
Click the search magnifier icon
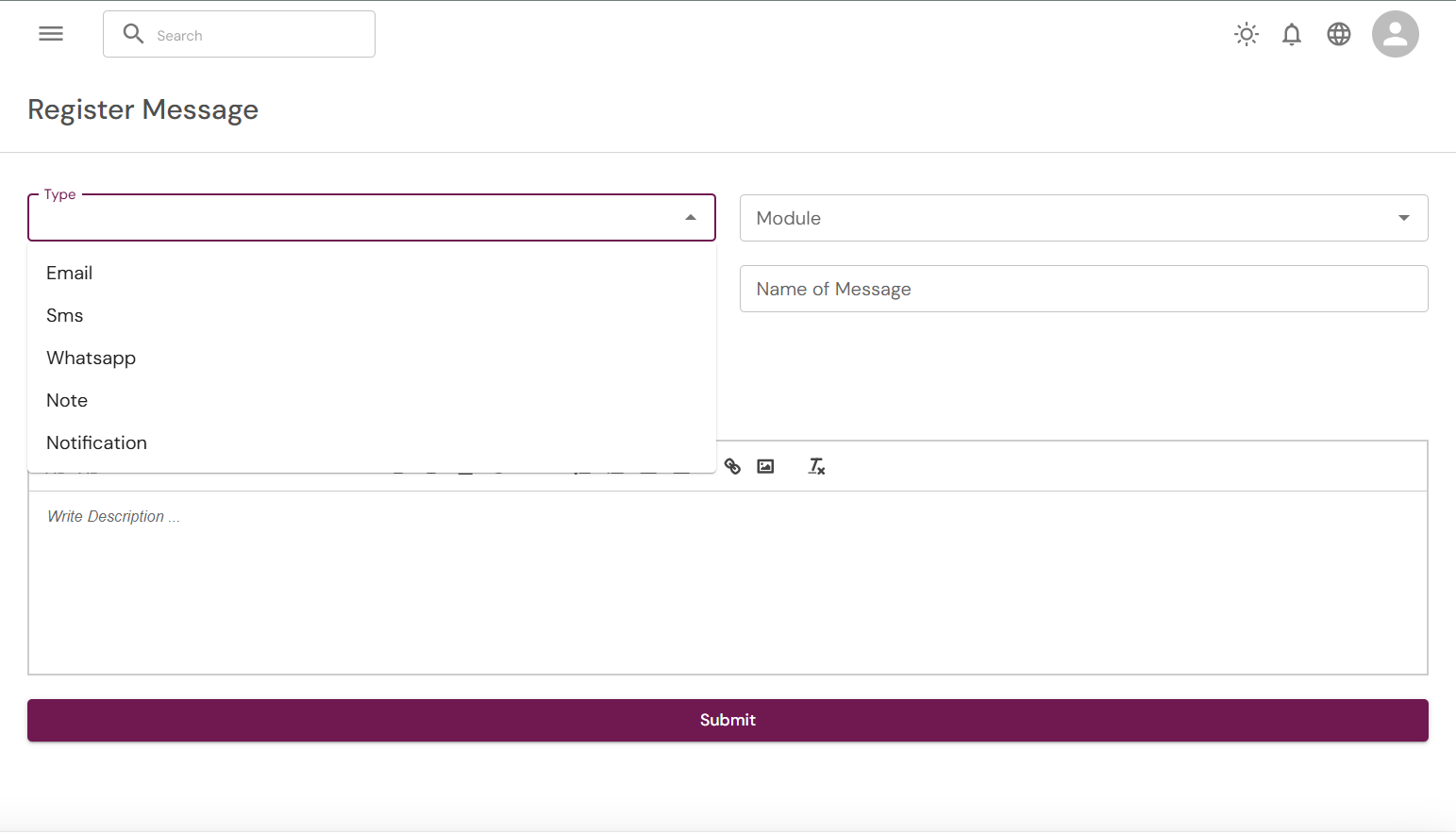click(133, 34)
